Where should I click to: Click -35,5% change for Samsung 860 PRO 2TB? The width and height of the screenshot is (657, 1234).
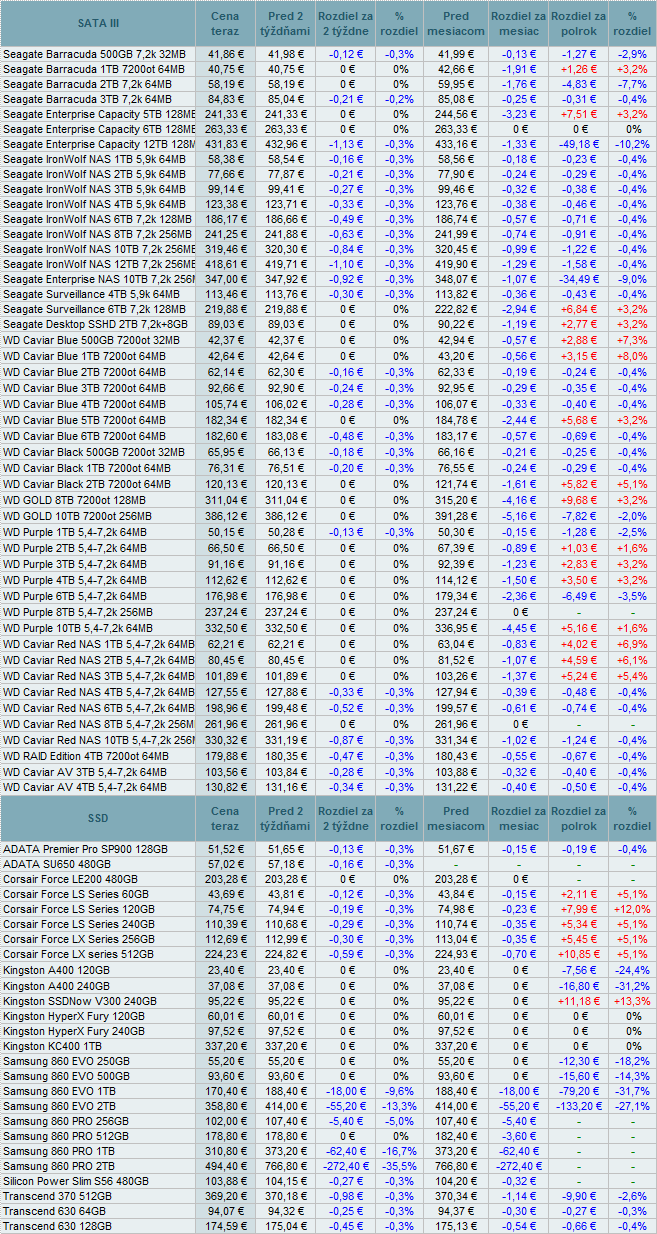tap(400, 1167)
